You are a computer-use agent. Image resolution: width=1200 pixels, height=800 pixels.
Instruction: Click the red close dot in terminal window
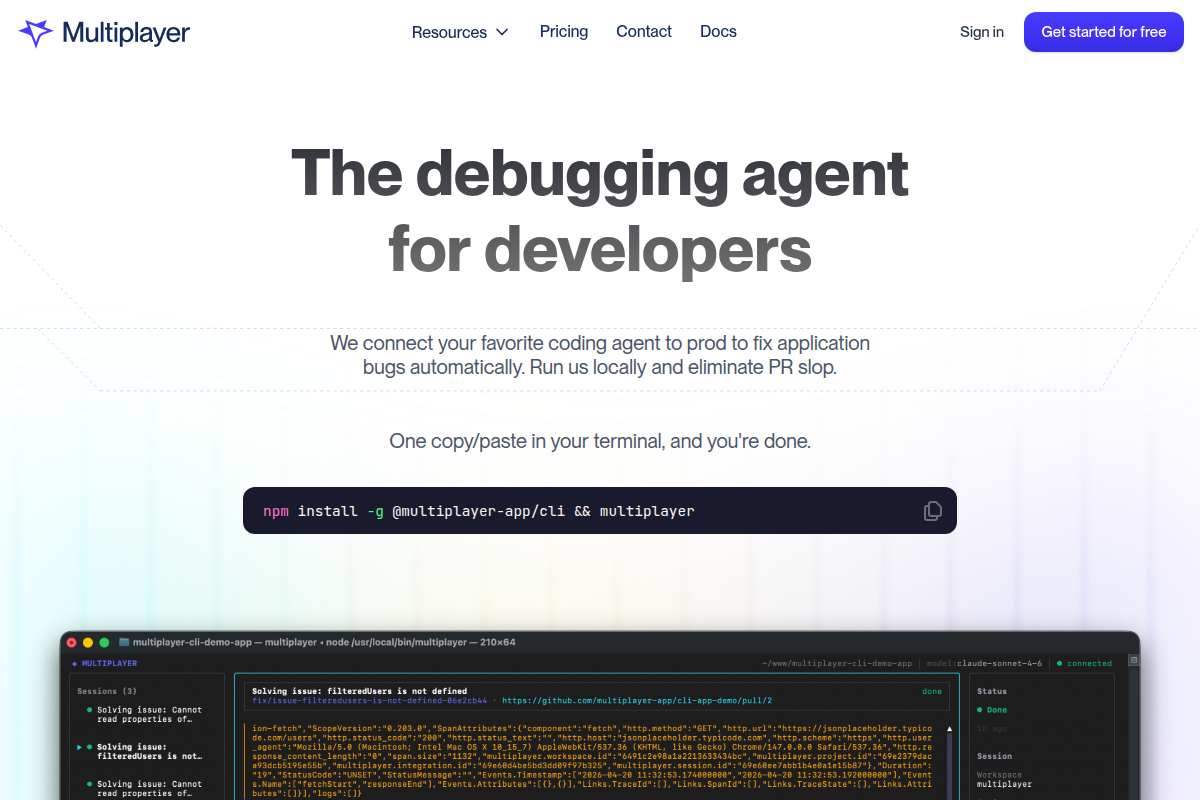[x=72, y=642]
